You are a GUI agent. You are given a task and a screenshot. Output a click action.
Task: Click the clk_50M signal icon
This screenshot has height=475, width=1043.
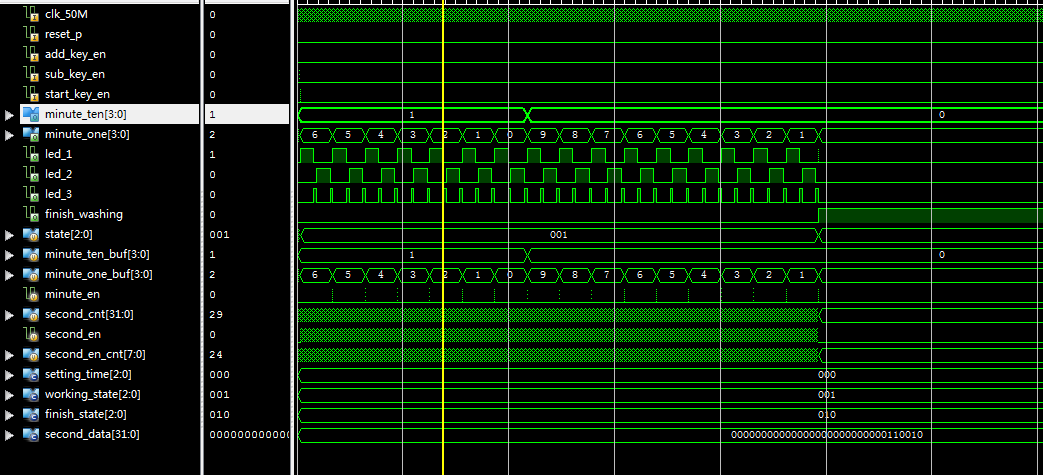(x=31, y=14)
